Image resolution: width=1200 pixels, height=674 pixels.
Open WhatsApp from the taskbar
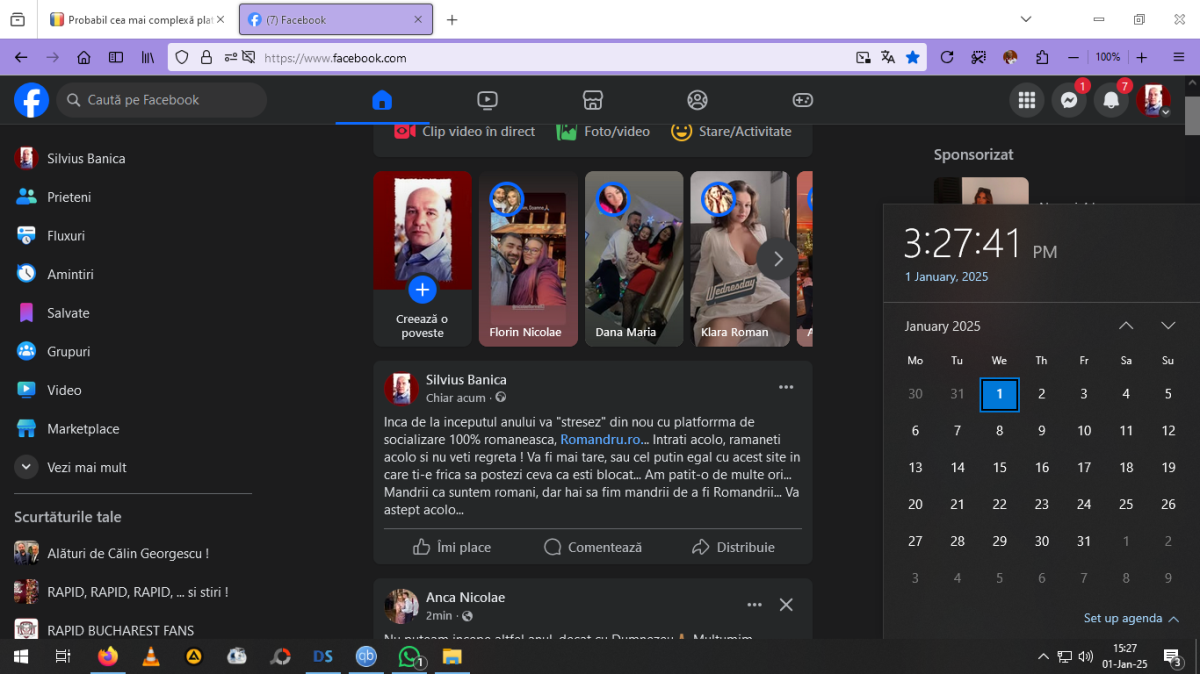[409, 656]
